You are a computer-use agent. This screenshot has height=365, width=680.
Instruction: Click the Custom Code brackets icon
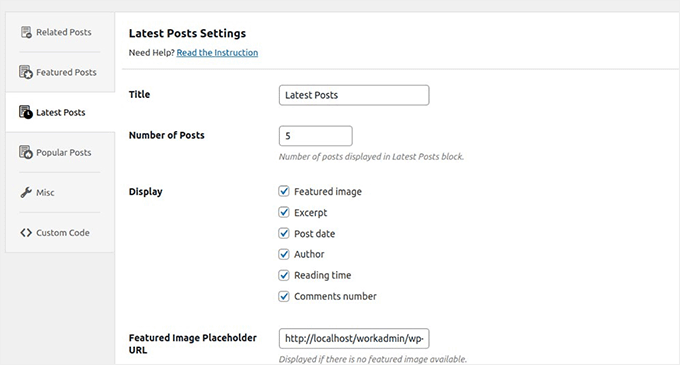point(26,233)
